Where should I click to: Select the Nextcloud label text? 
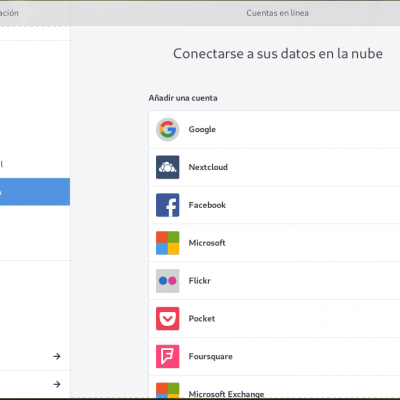pos(208,167)
